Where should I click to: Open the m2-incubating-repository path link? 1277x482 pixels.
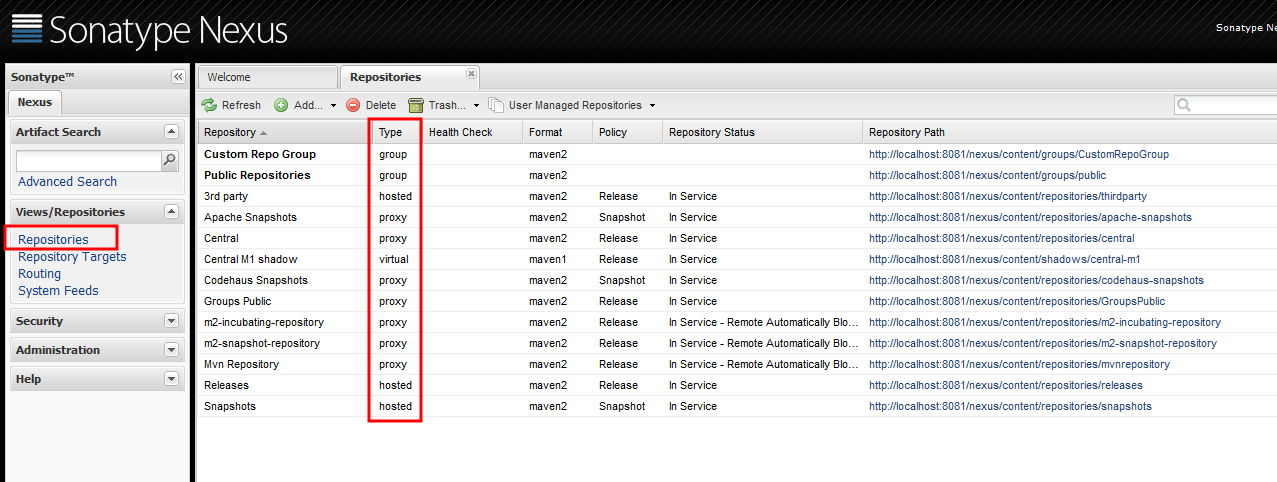point(1045,322)
